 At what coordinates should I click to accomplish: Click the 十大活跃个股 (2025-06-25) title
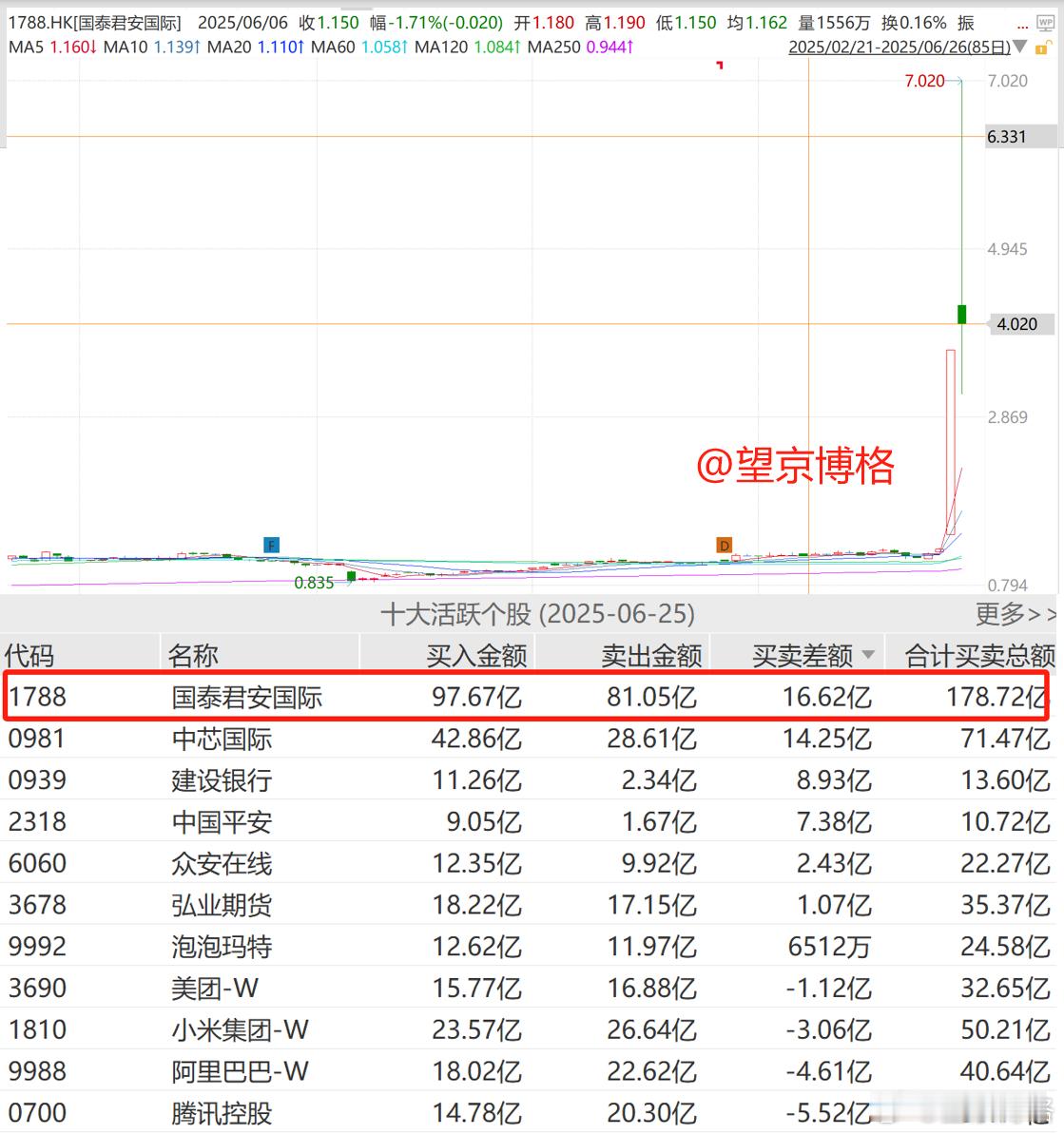pos(537,614)
